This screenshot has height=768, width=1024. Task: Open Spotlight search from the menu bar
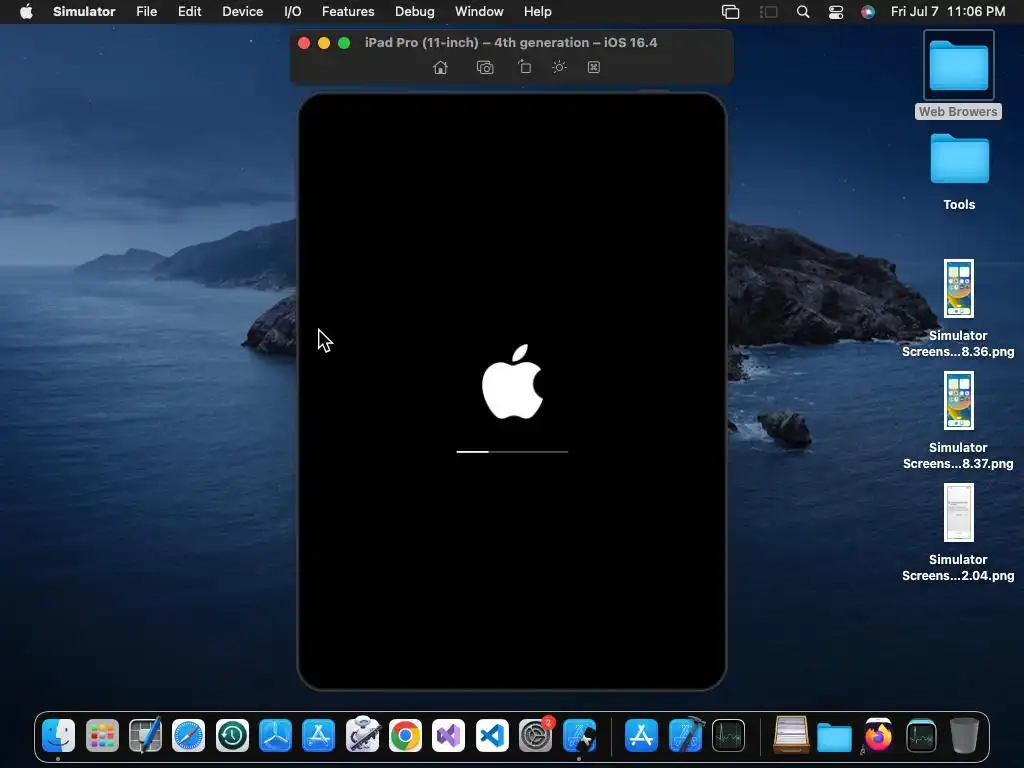(x=803, y=12)
